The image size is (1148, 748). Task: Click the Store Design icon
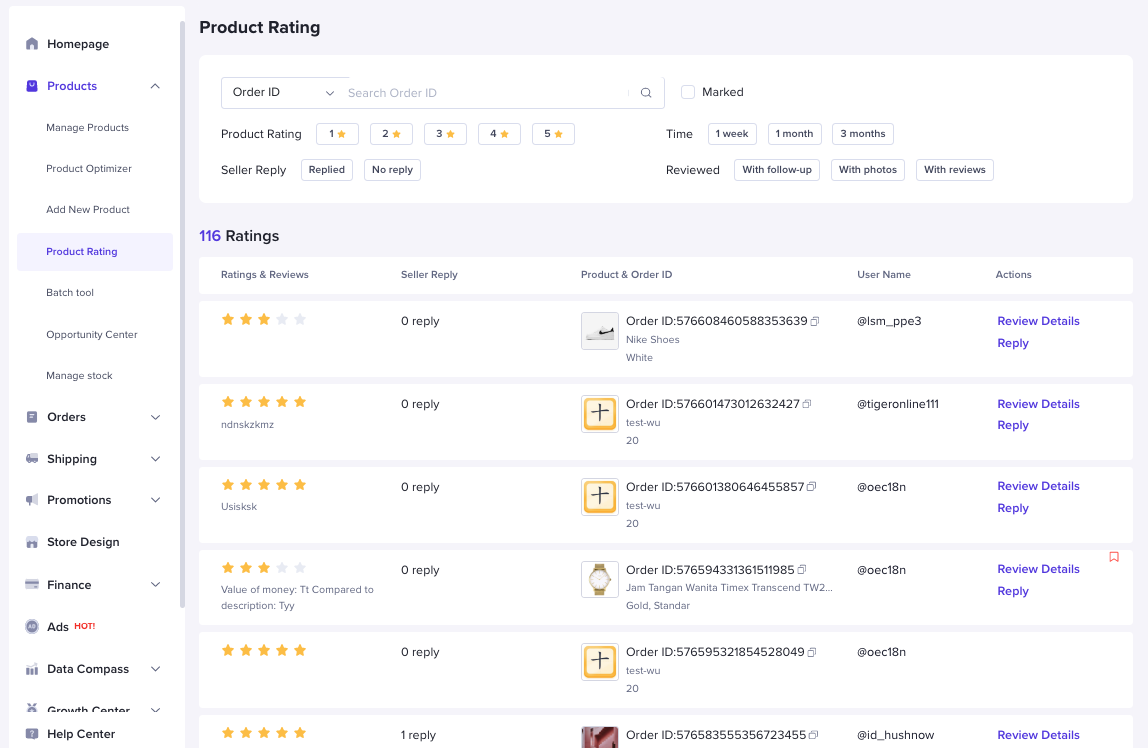[x=32, y=542]
